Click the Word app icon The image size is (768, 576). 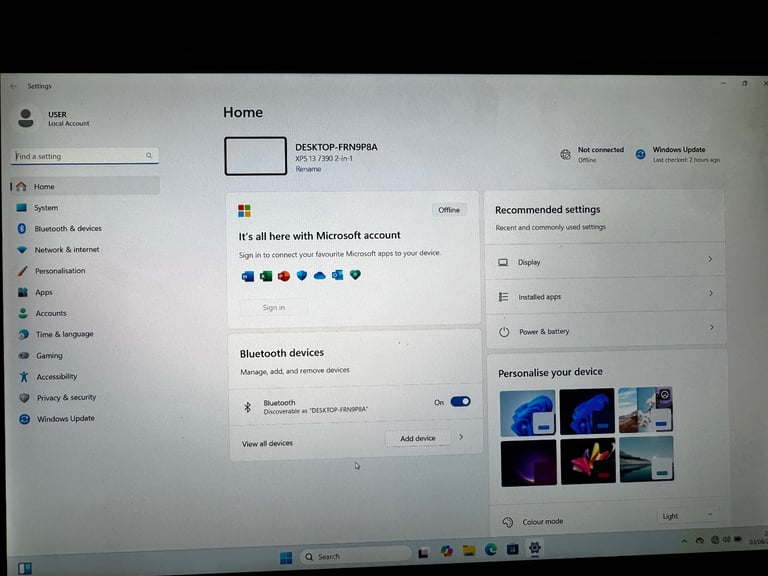pyautogui.click(x=248, y=276)
